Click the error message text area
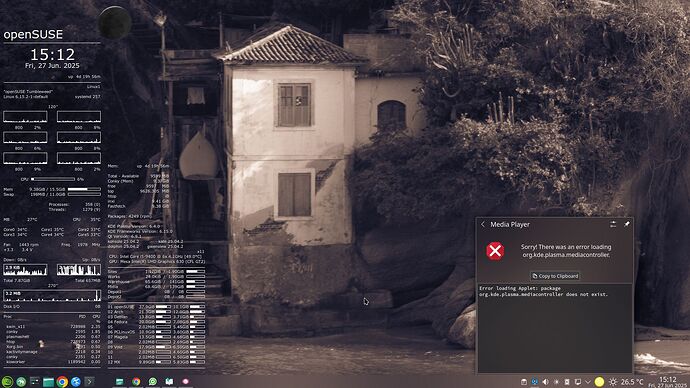Image resolution: width=690 pixels, height=388 pixels. tap(555, 328)
